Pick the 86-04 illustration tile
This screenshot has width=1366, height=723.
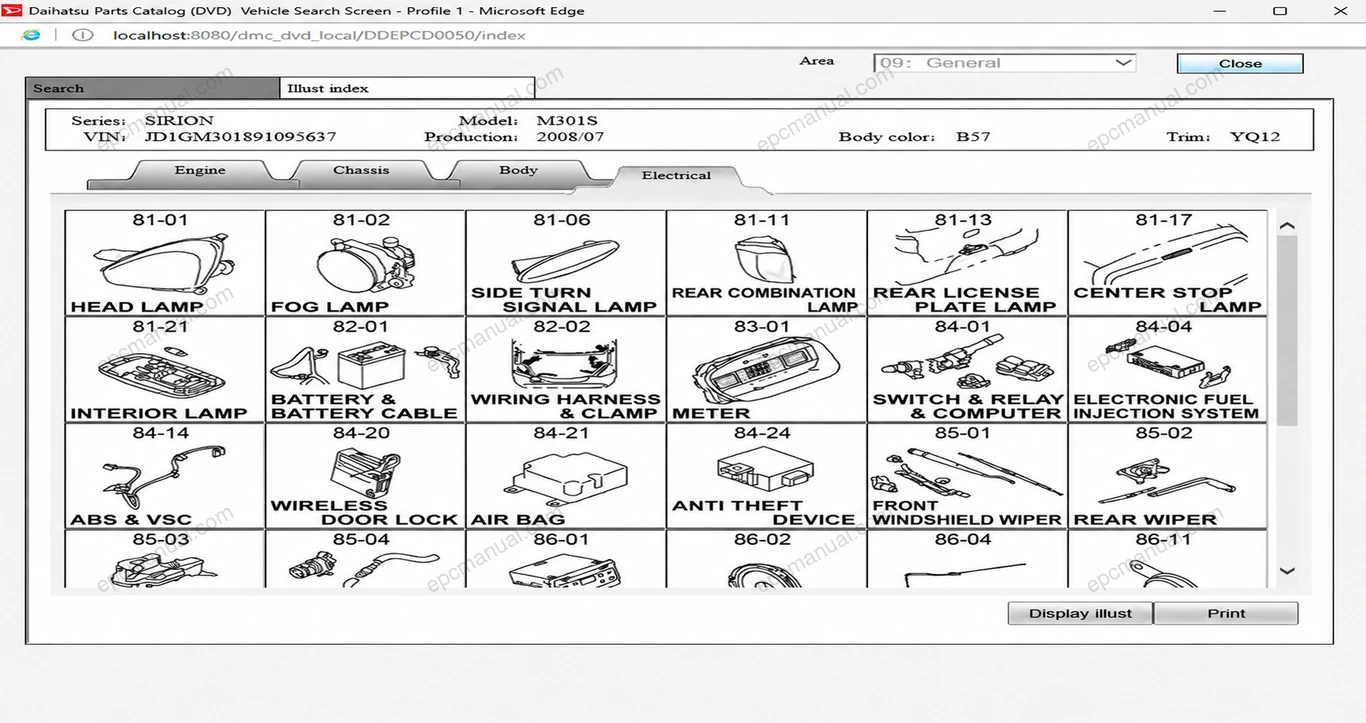click(x=967, y=559)
